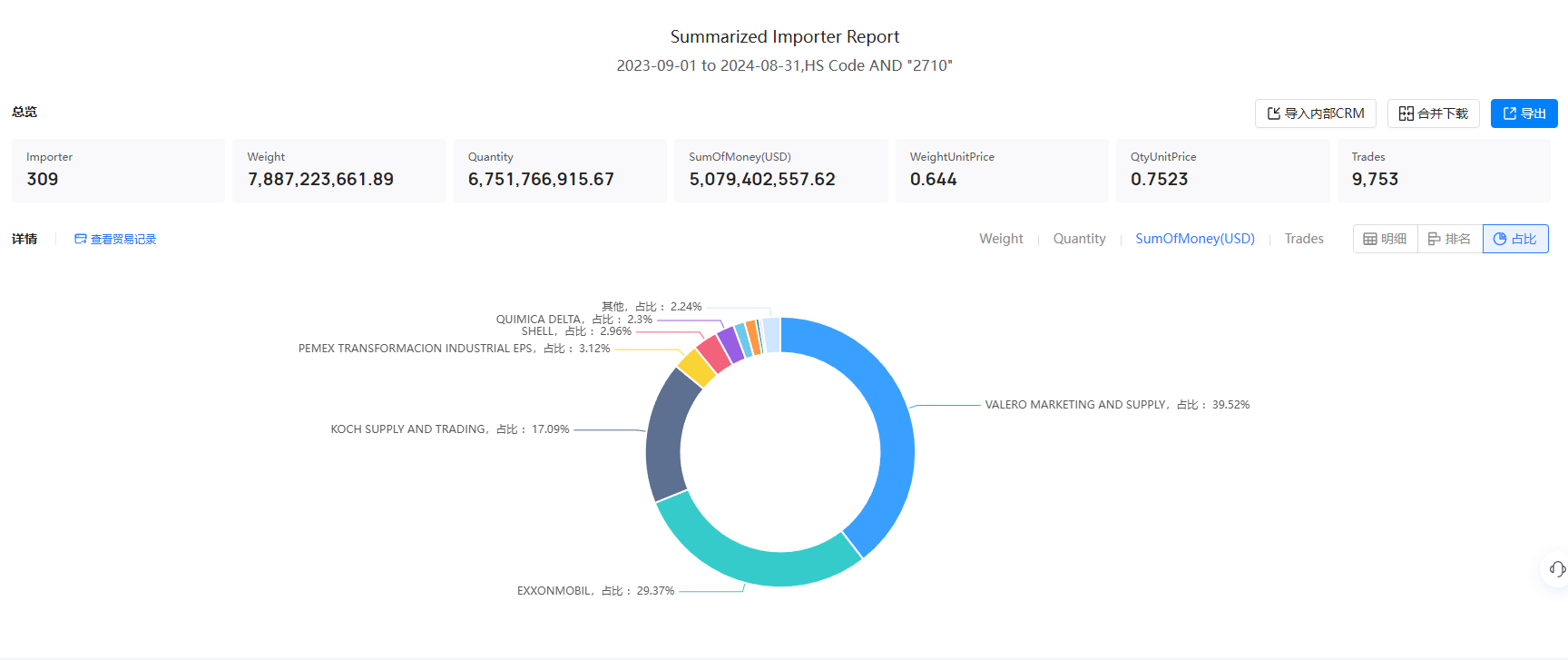
Task: Click the VALERO MARKETING AND SUPPLY label
Action: (1117, 405)
